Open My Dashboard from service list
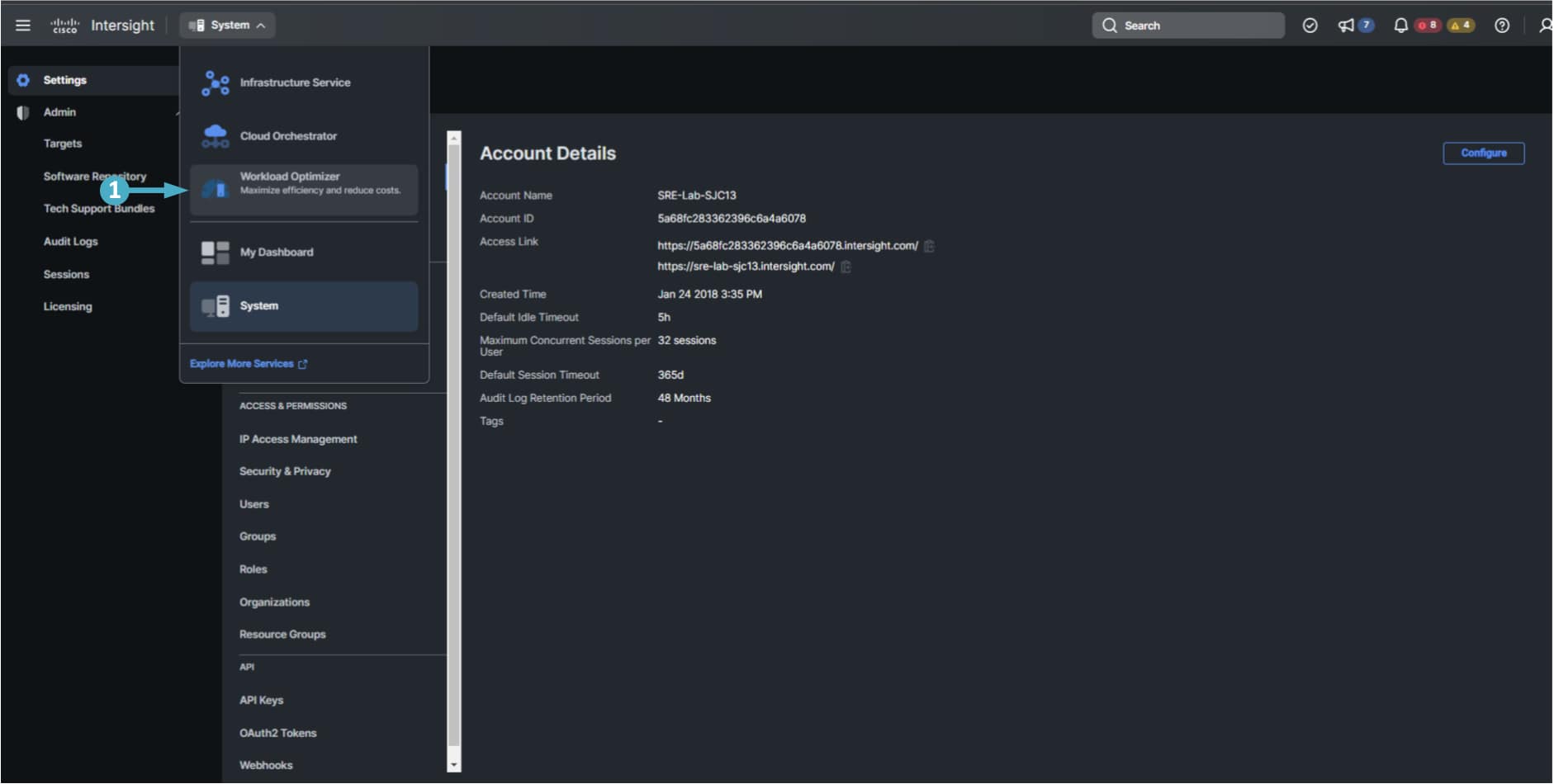1554x784 pixels. (x=277, y=253)
